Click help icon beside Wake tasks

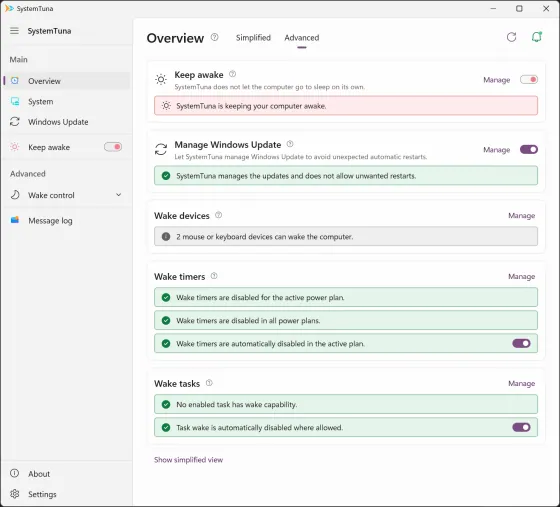pos(209,383)
